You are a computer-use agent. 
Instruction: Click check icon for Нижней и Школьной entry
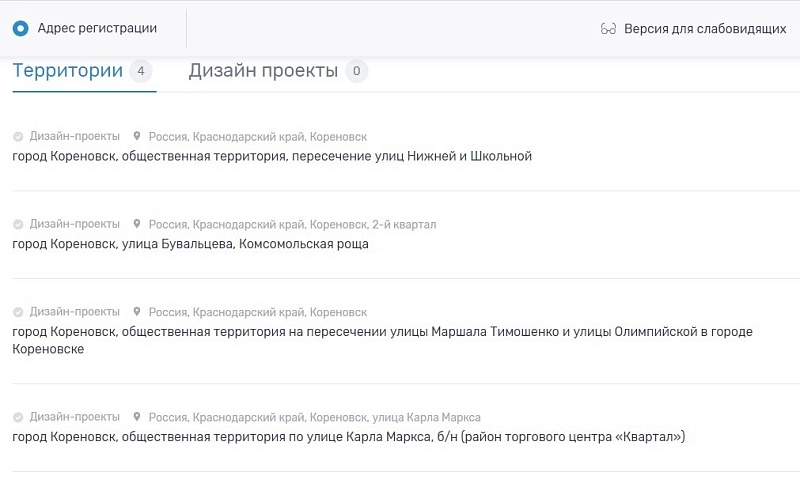point(18,136)
